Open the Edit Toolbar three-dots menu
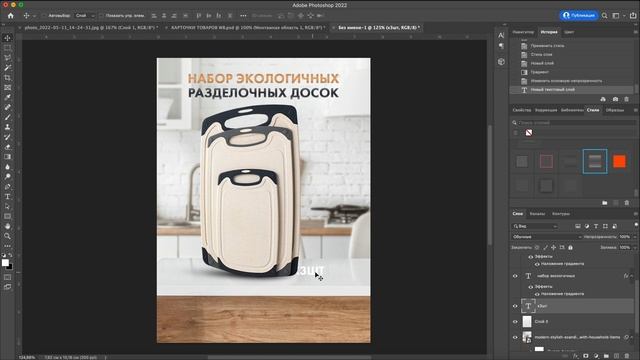The height and width of the screenshot is (360, 640). pos(7,246)
